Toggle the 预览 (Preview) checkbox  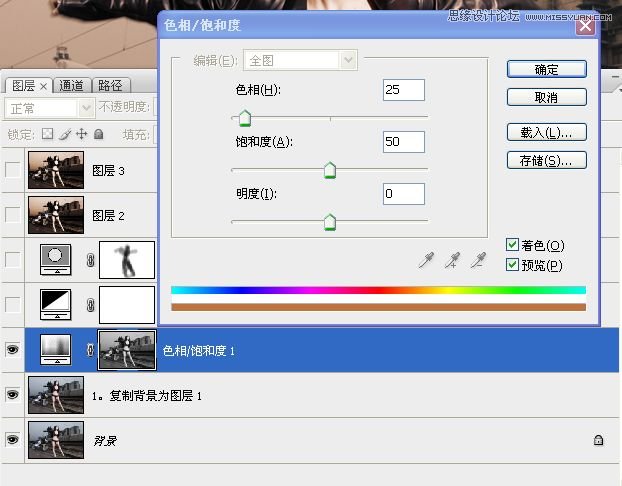(513, 265)
